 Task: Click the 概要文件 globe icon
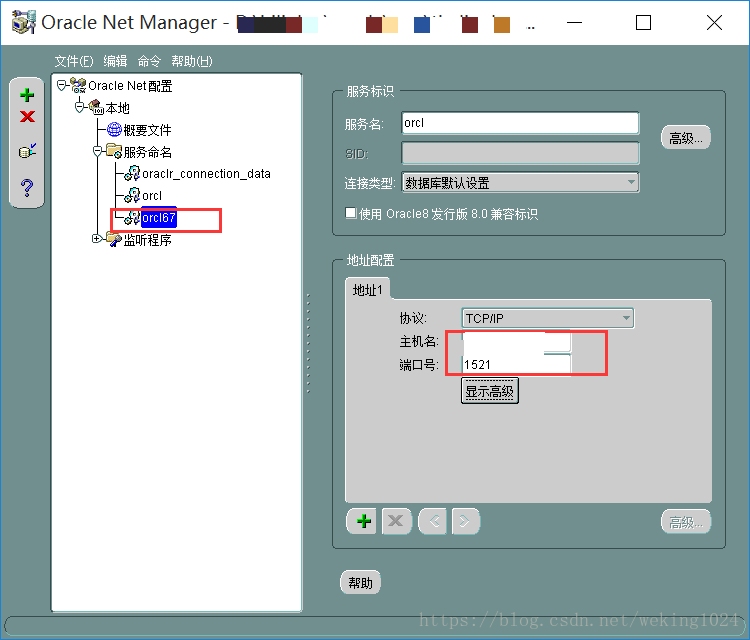pos(114,129)
